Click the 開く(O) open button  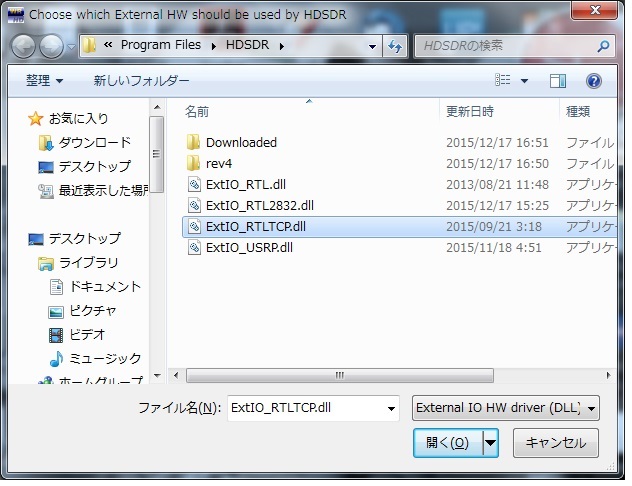448,443
